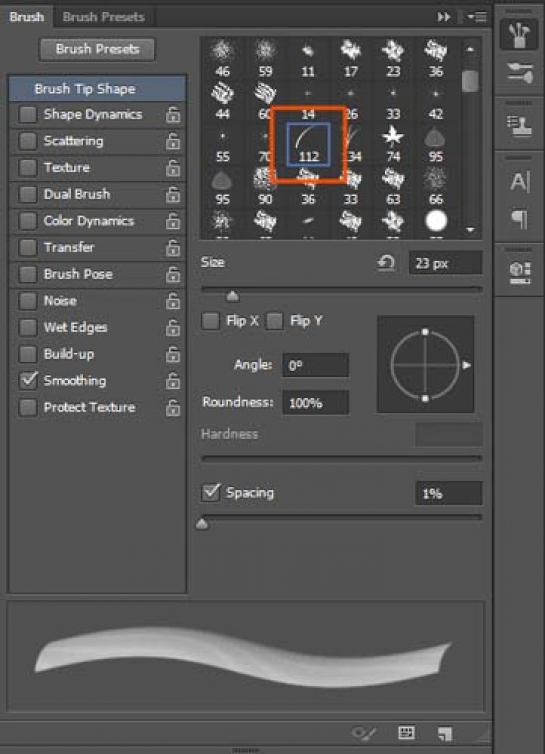Open the Brush Presets dock icon
This screenshot has height=754, width=545.
point(520,73)
